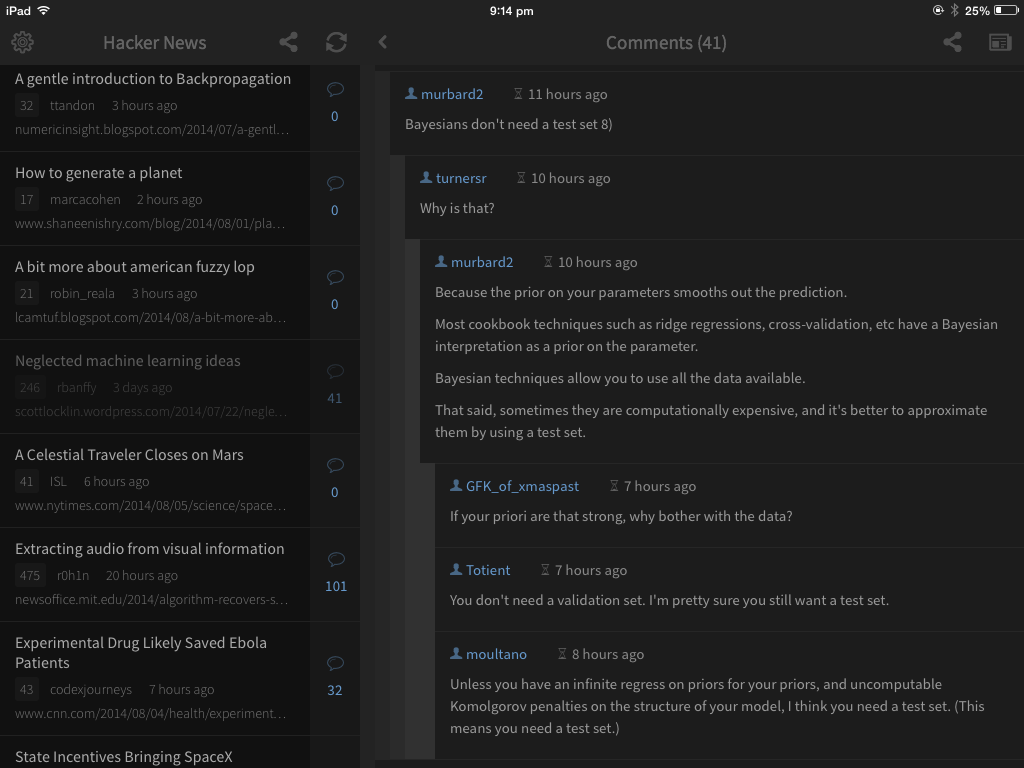Tap hourglass icon next to 11 hours ago

pyautogui.click(x=518, y=93)
